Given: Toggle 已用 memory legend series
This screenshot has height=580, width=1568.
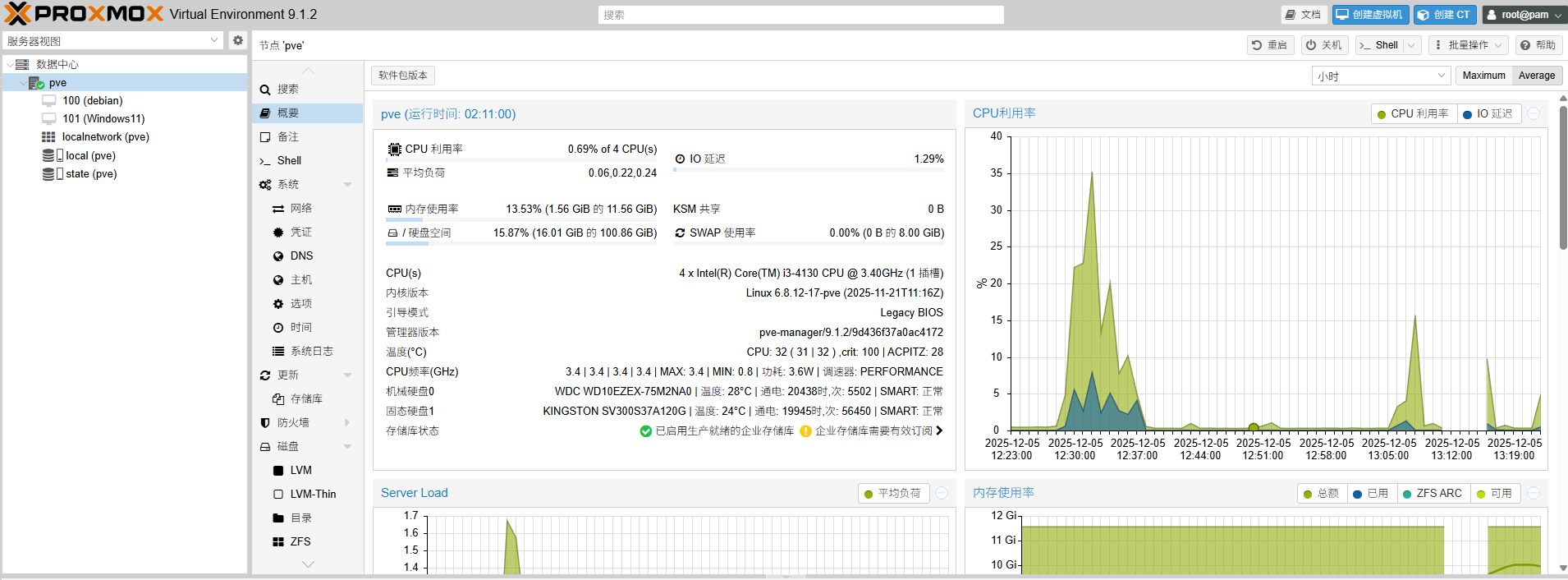Looking at the screenshot, I should (1371, 494).
